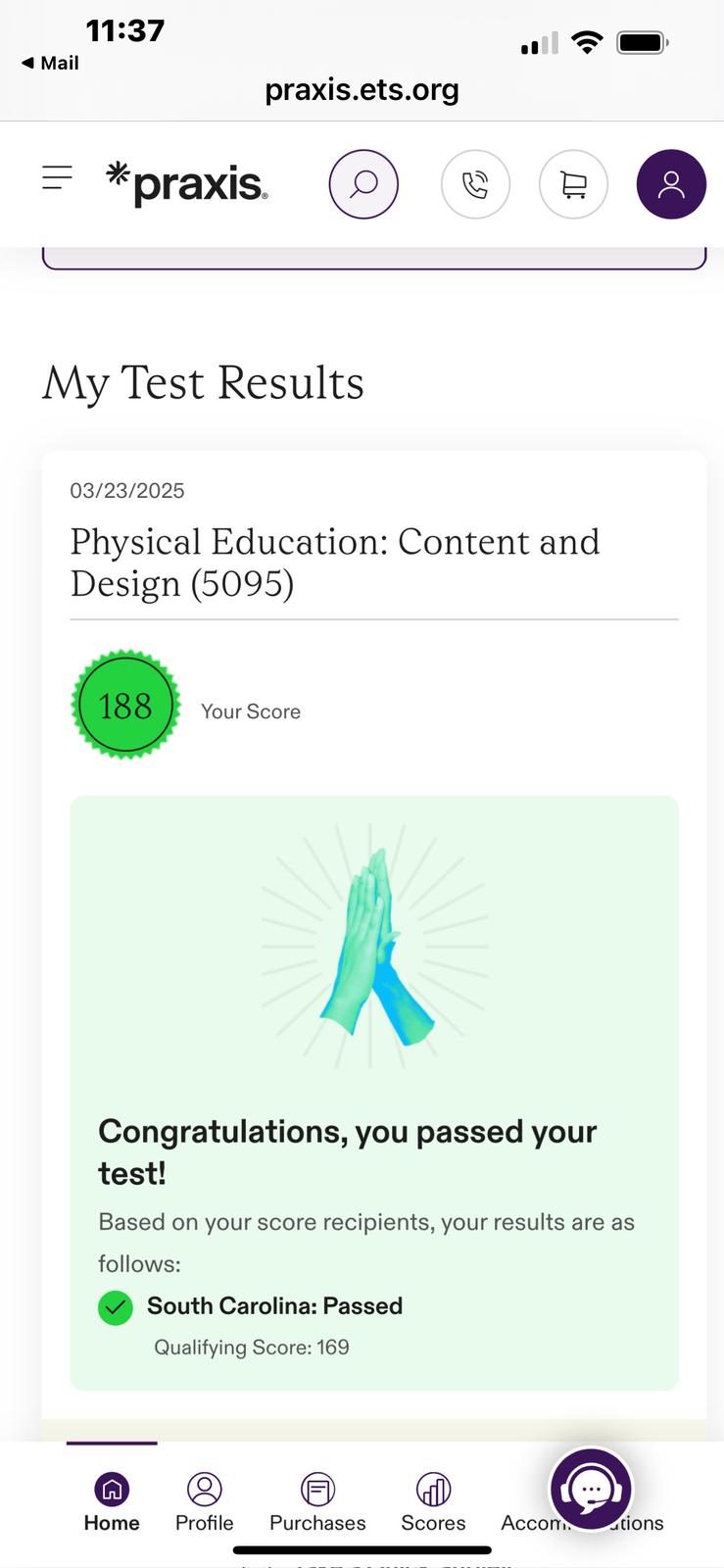Viewport: 724px width, 1568px height.
Task: Tap the praxis logo
Action: 186,183
